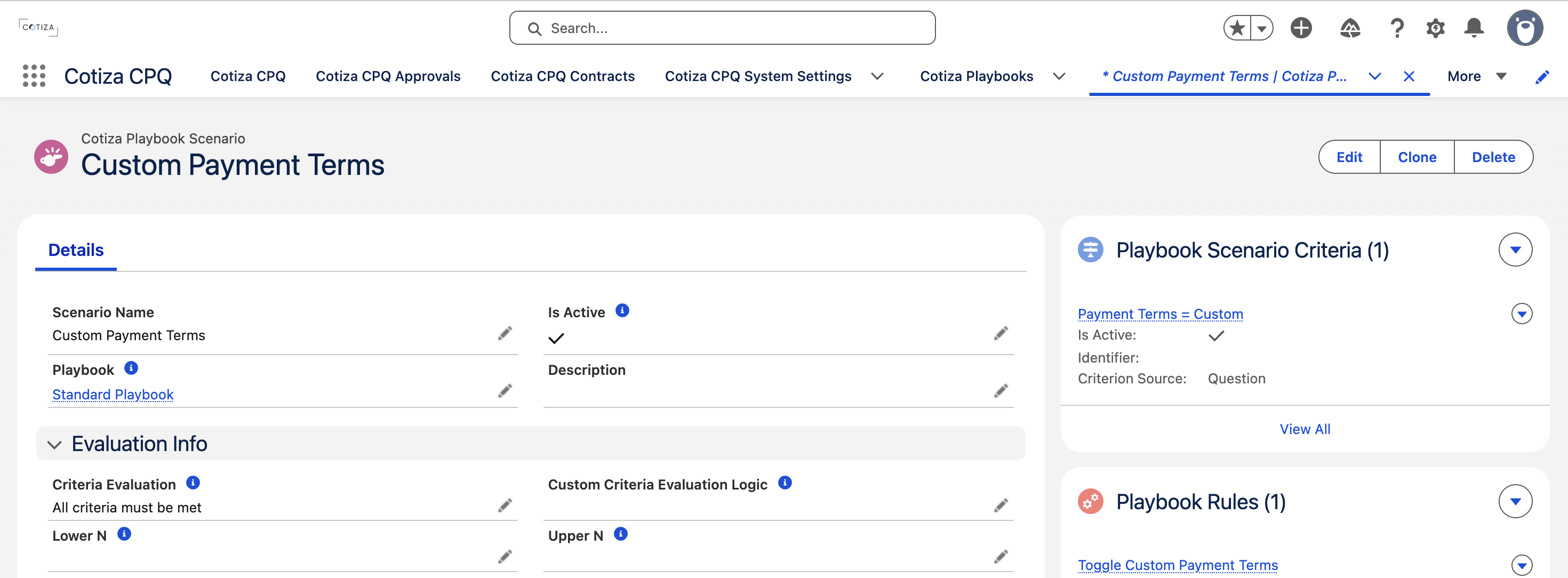
Task: Collapse the Evaluation Info section
Action: pos(54,445)
